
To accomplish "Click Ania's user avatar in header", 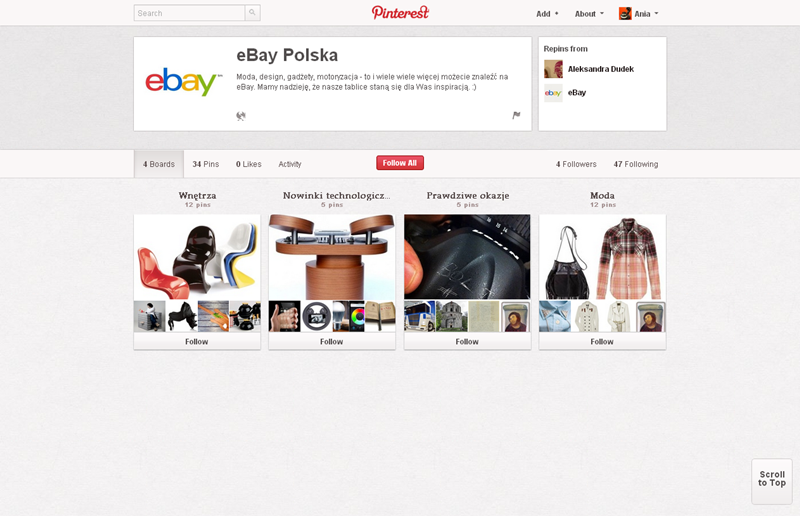I will [625, 14].
